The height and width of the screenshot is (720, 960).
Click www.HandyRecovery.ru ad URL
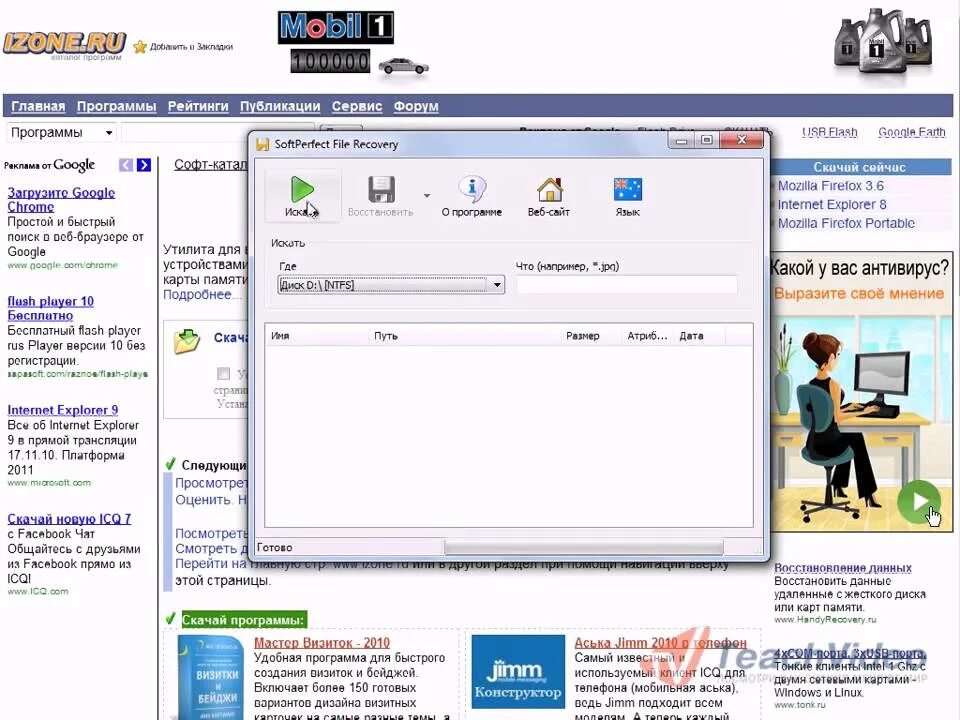pos(825,620)
